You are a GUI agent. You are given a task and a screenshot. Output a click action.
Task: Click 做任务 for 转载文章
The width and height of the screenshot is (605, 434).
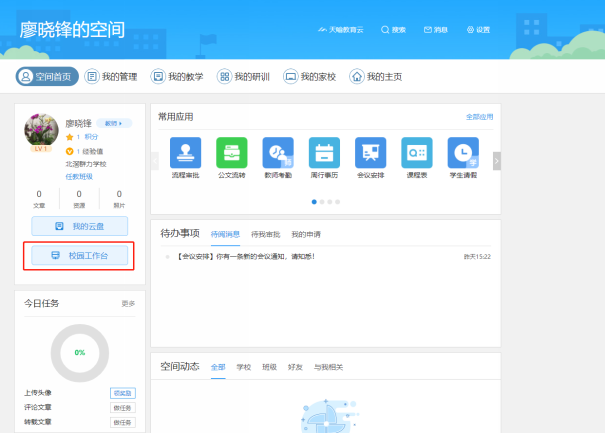click(x=123, y=422)
